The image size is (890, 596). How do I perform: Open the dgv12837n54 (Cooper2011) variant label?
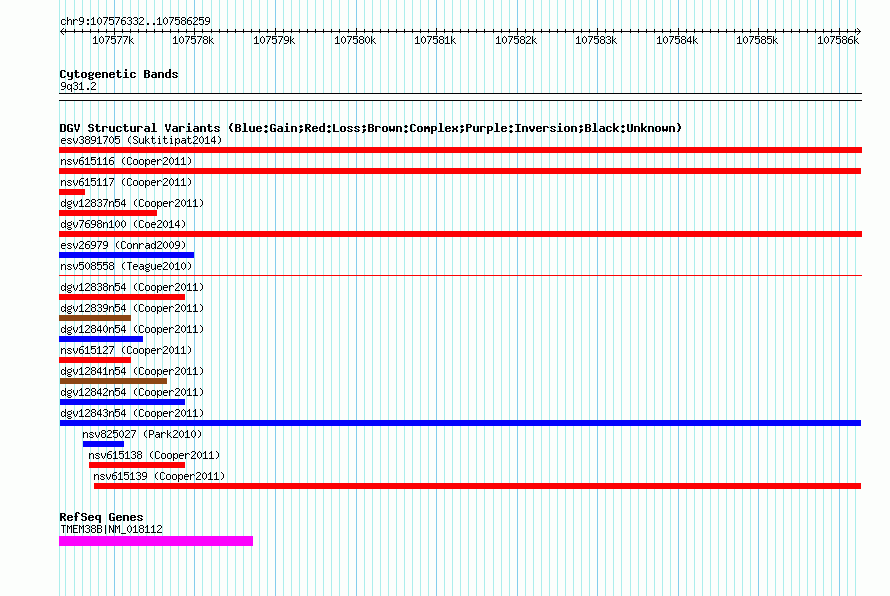point(132,203)
